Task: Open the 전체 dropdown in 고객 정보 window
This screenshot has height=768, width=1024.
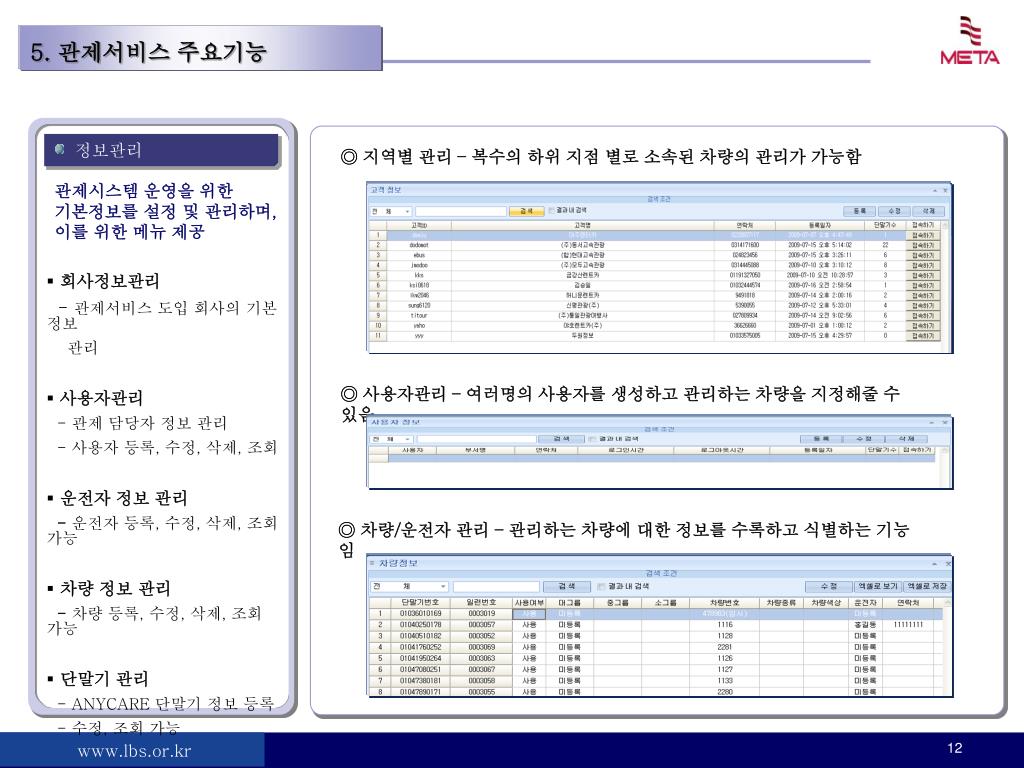Action: point(391,212)
